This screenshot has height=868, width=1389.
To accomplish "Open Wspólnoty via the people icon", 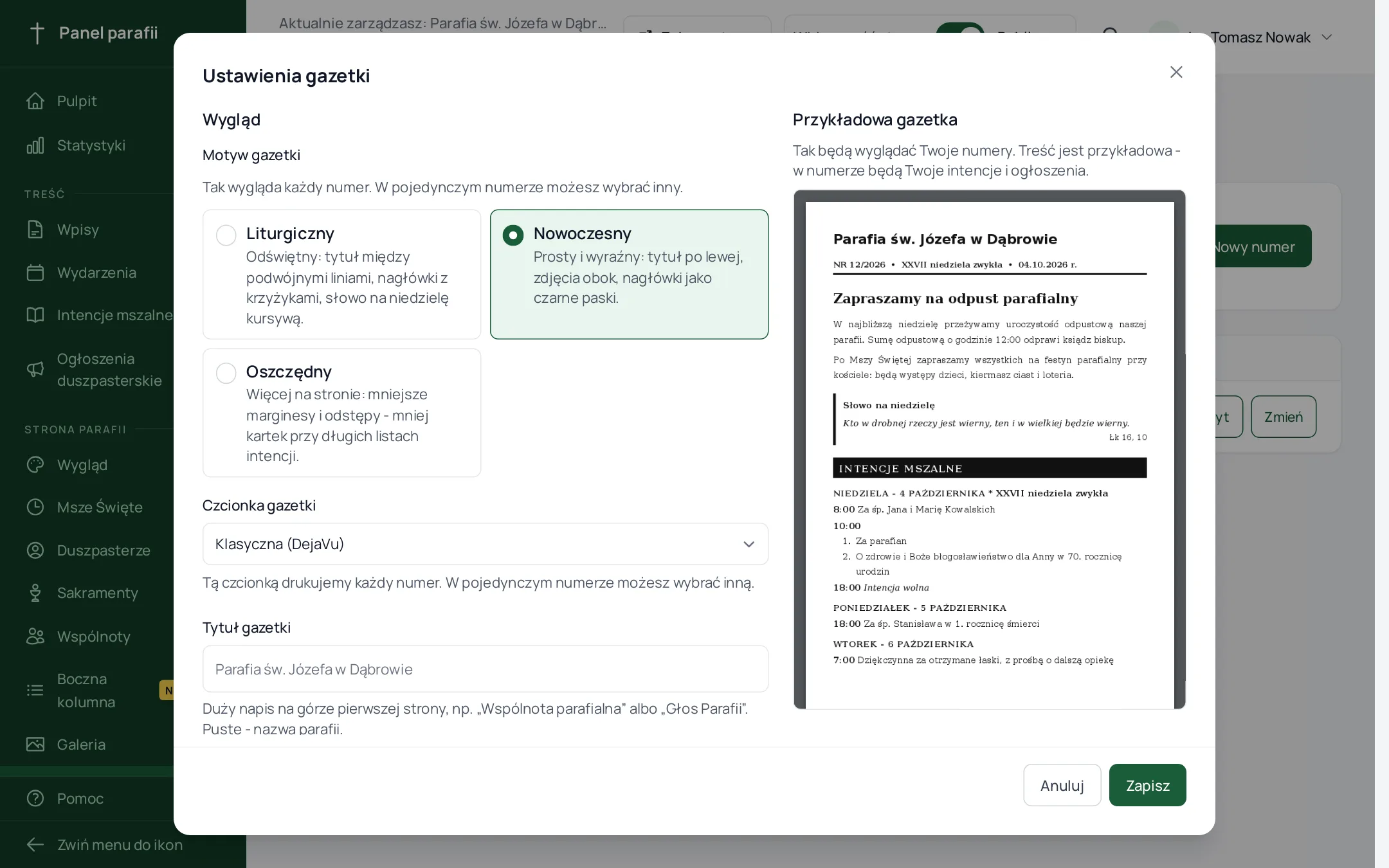I will click(35, 637).
